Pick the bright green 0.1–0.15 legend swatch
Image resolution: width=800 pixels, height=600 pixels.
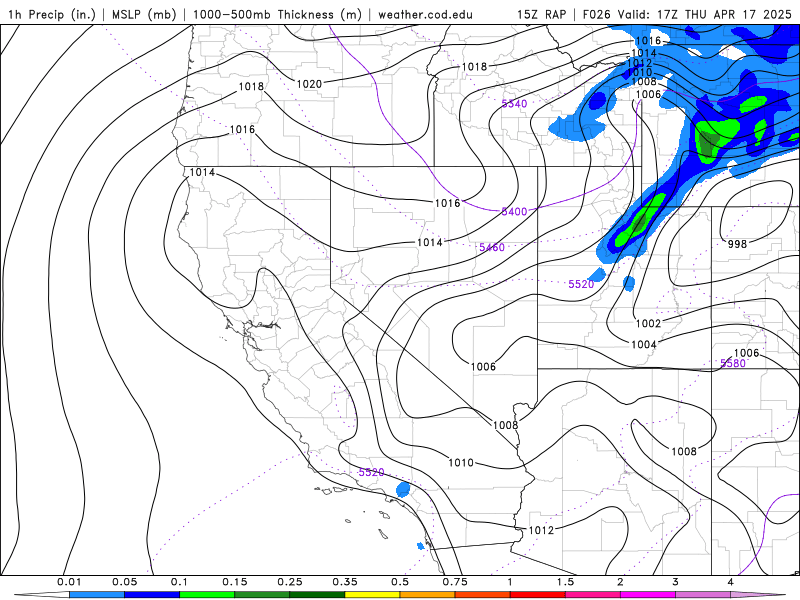pos(207,595)
